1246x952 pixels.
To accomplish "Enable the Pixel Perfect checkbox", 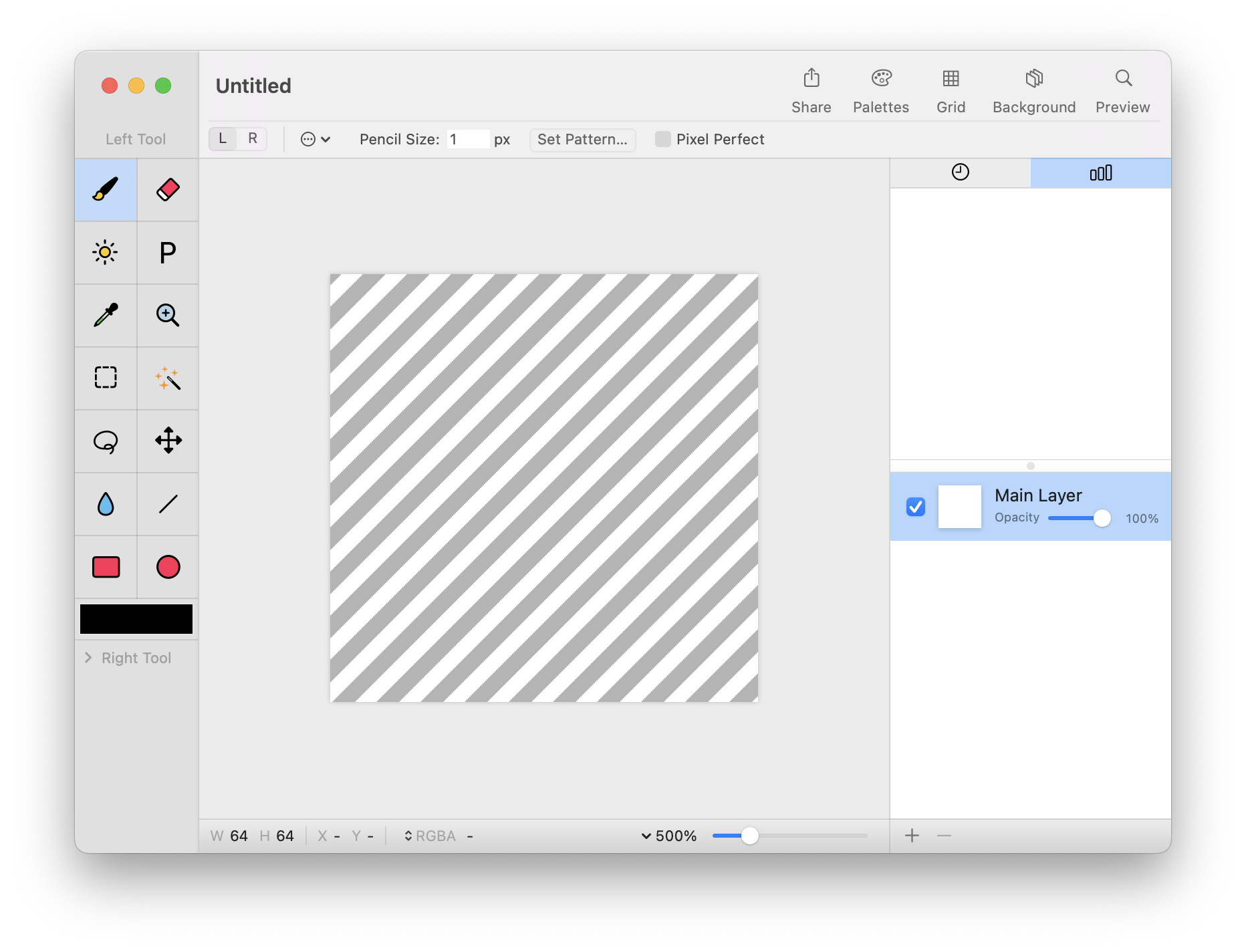I will click(662, 139).
